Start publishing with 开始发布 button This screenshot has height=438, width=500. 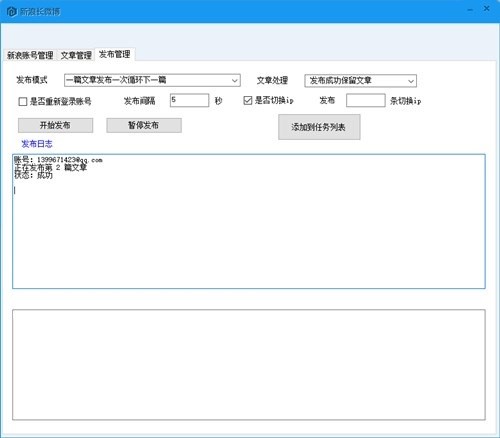[x=55, y=125]
